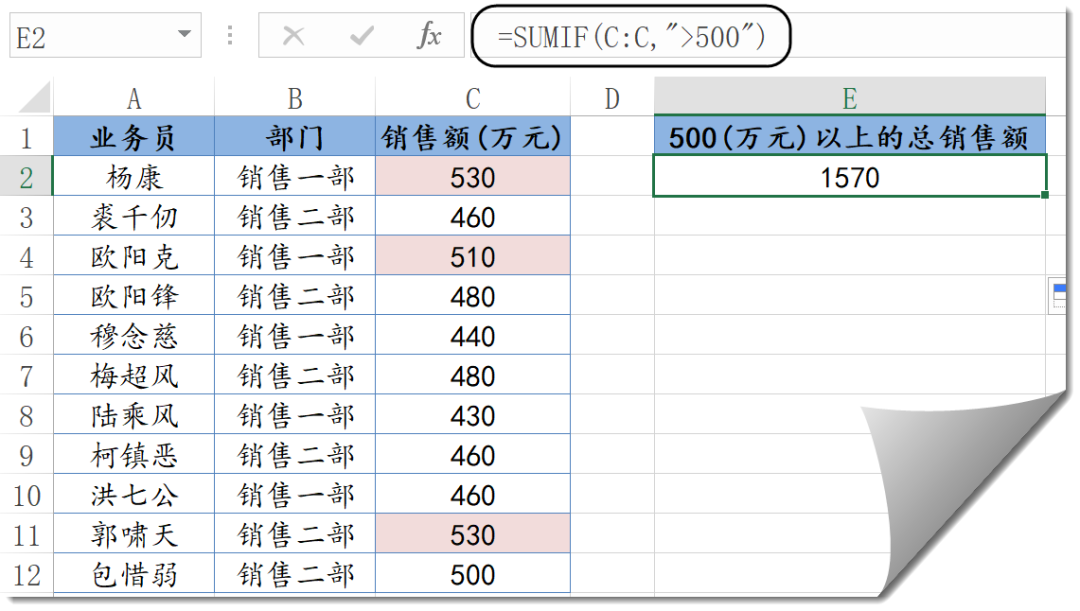Click 杨康's sales value 530

pyautogui.click(x=472, y=177)
